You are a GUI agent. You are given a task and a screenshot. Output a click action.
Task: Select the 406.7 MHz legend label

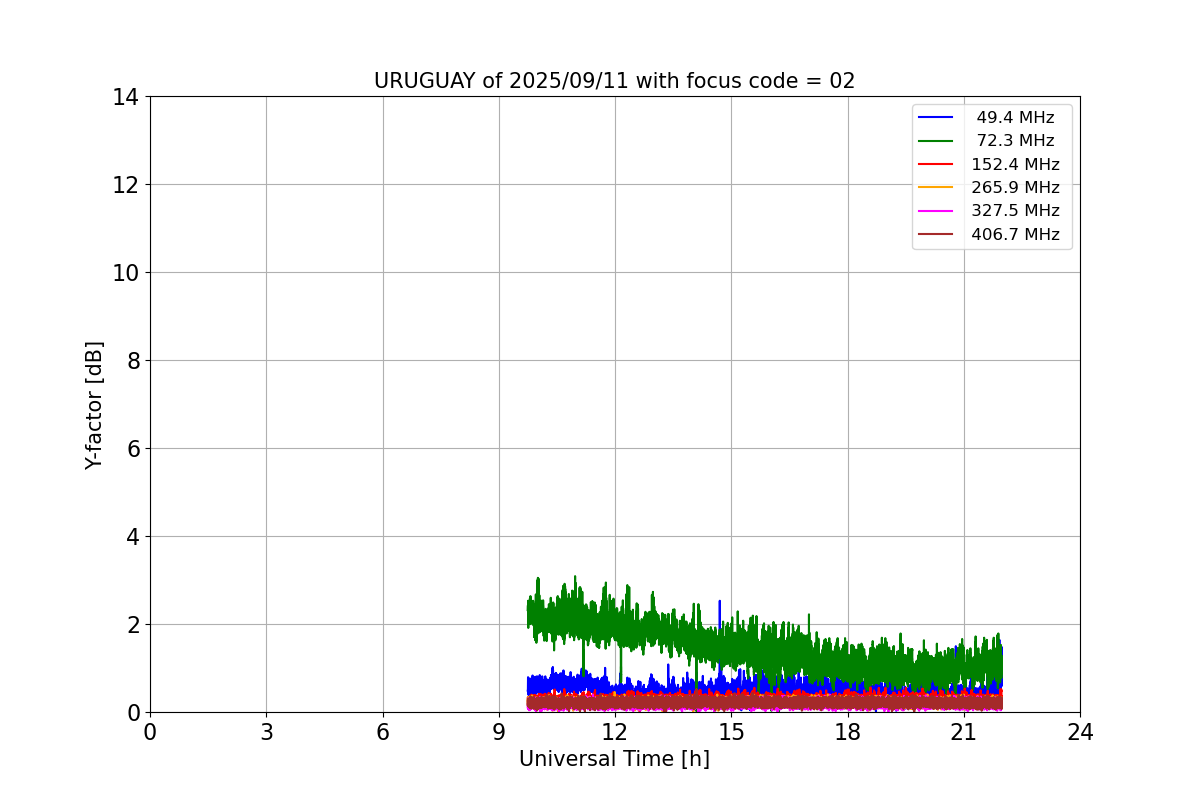click(x=1015, y=234)
